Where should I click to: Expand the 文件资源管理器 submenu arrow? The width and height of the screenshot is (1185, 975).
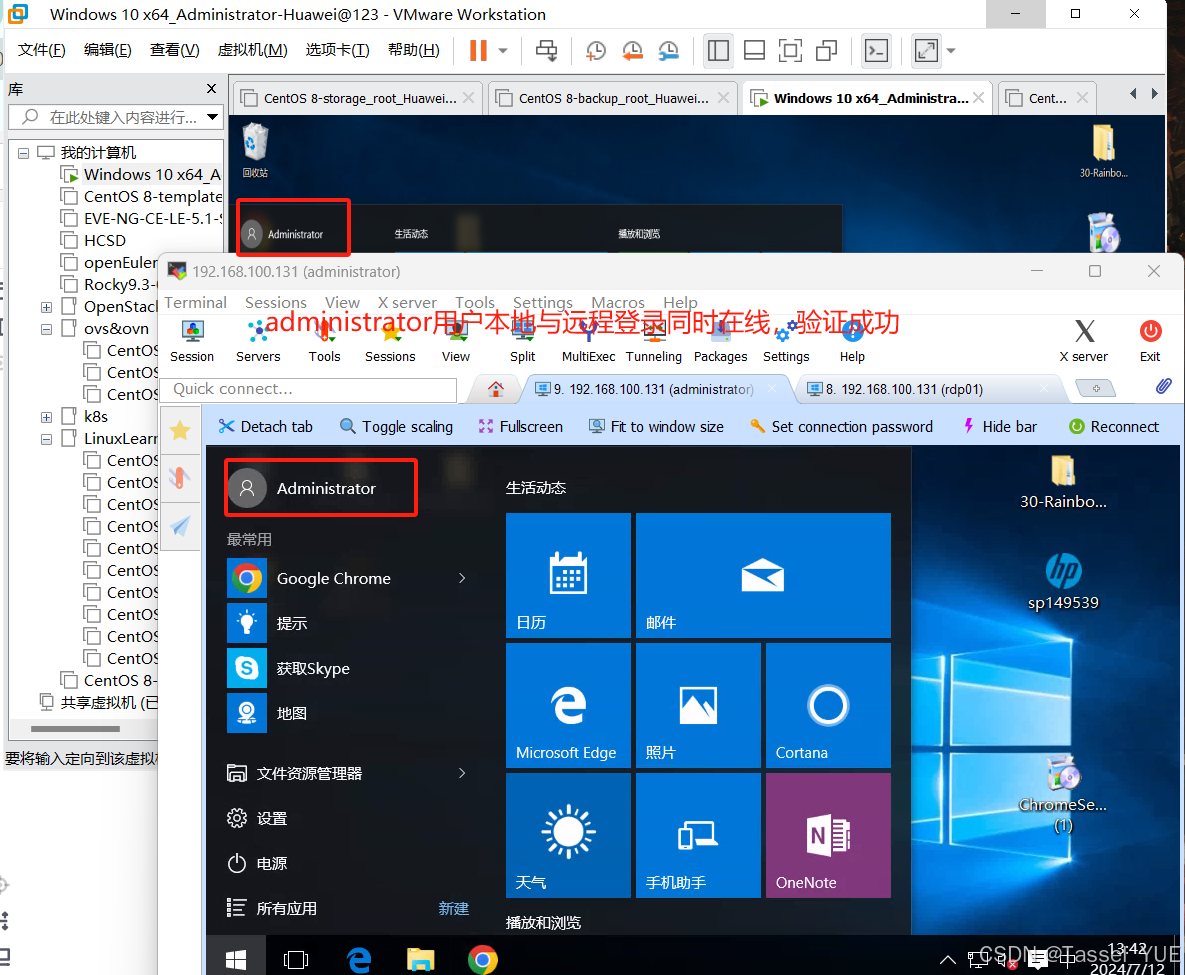pyautogui.click(x=462, y=773)
